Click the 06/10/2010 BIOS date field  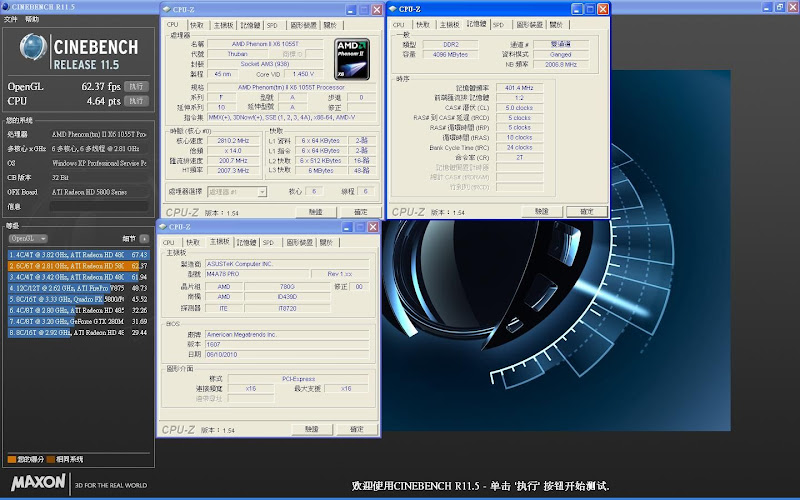(287, 354)
